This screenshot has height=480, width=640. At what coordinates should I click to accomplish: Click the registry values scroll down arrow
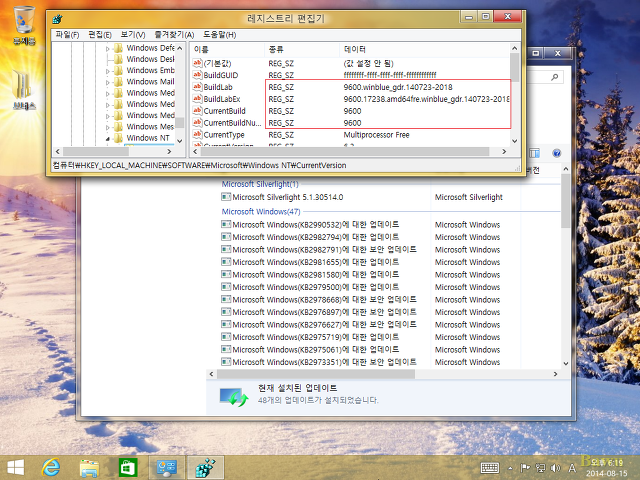point(514,141)
